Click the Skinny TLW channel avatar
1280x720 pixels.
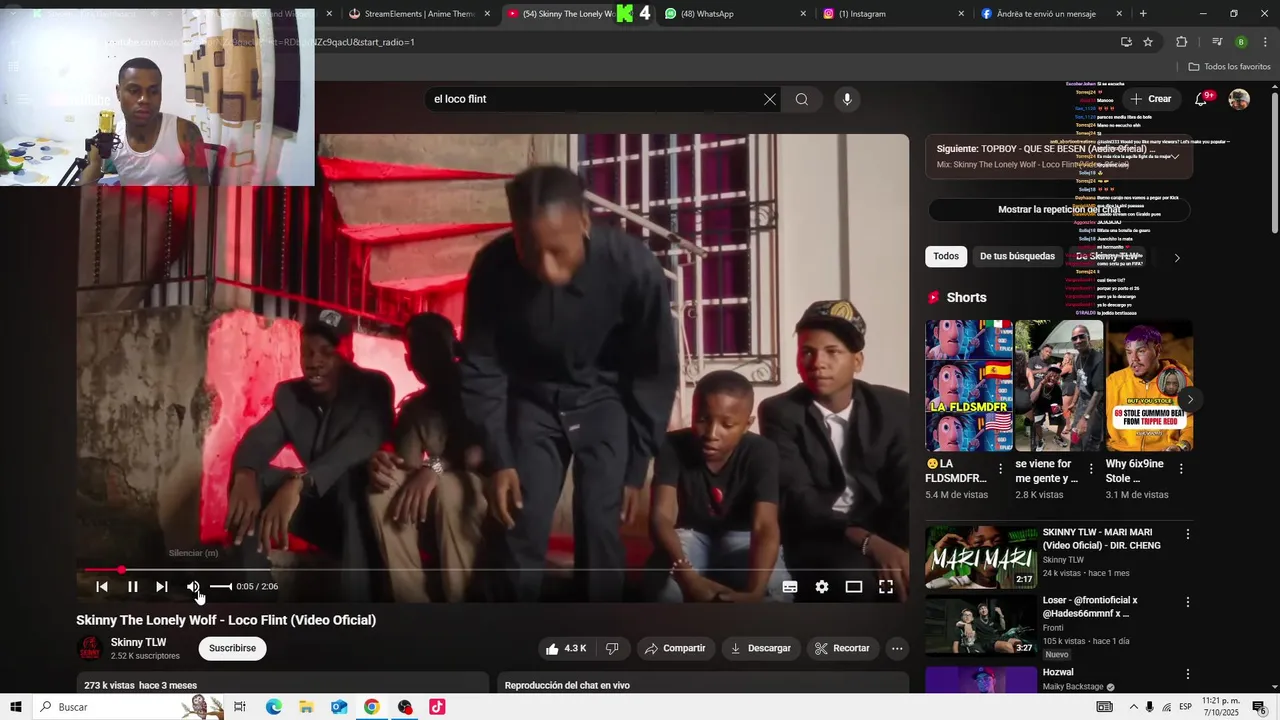(x=90, y=648)
